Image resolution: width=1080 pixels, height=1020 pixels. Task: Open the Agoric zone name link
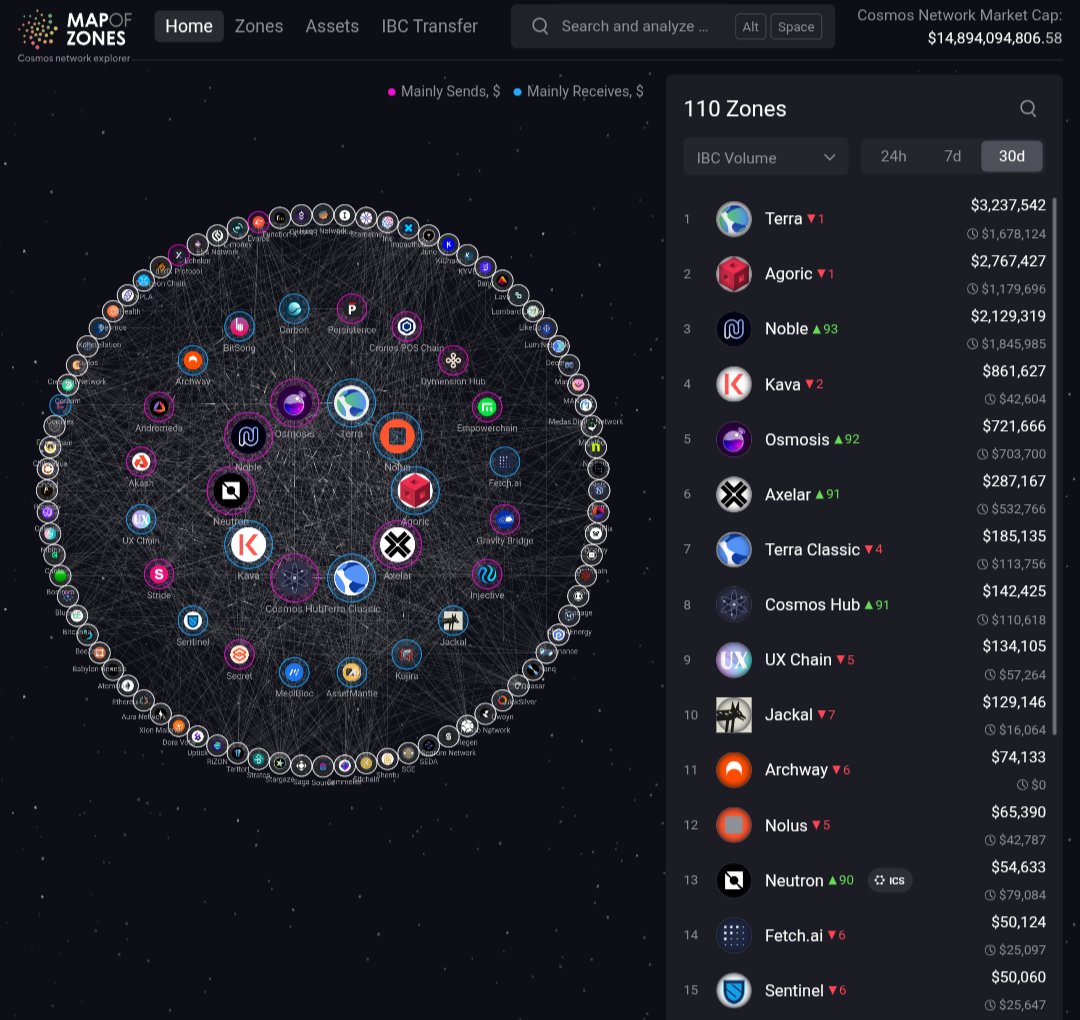pyautogui.click(x=789, y=274)
